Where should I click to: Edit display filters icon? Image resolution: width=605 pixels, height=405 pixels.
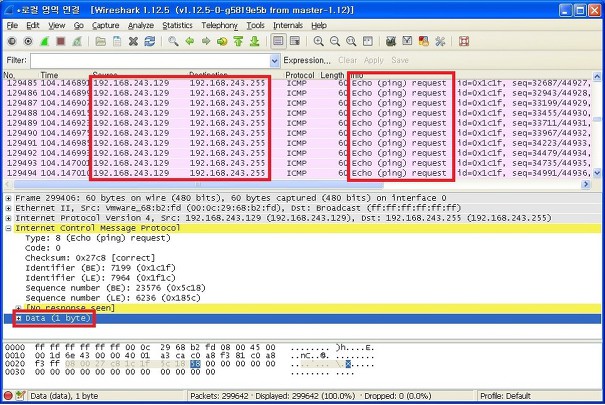[407, 41]
